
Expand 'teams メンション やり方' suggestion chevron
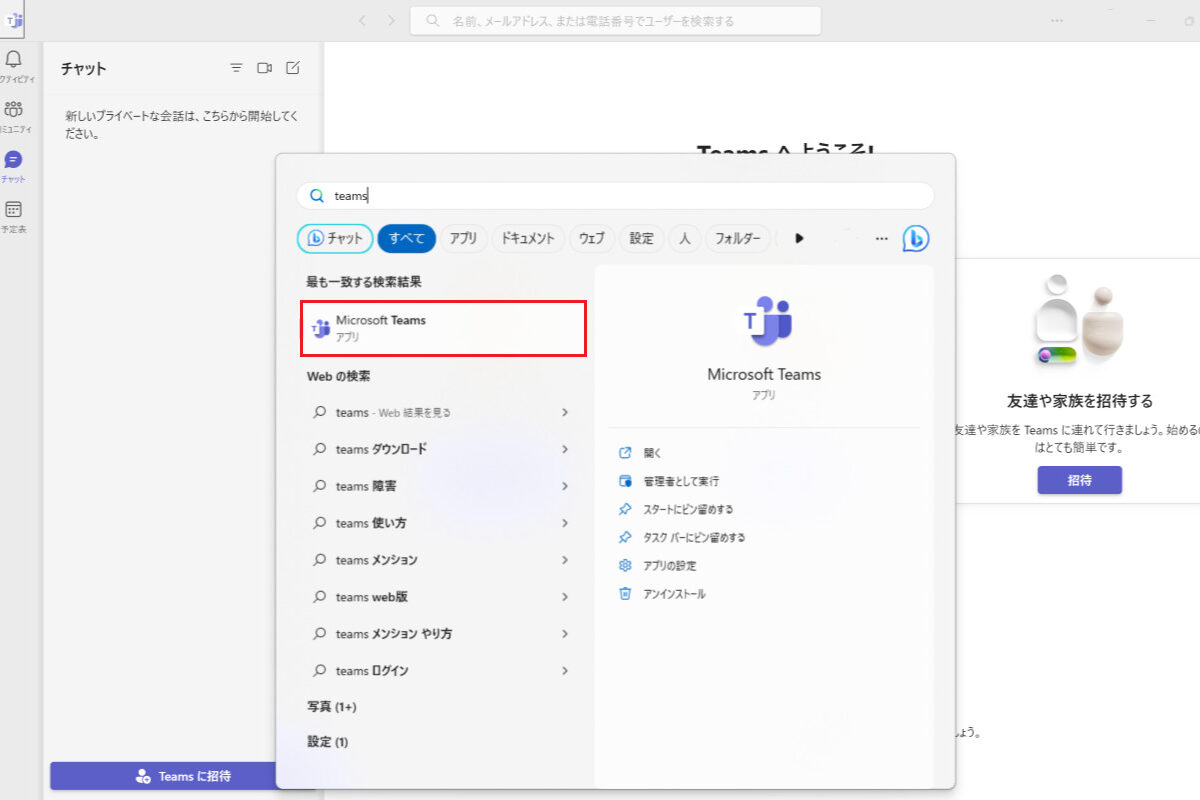565,634
